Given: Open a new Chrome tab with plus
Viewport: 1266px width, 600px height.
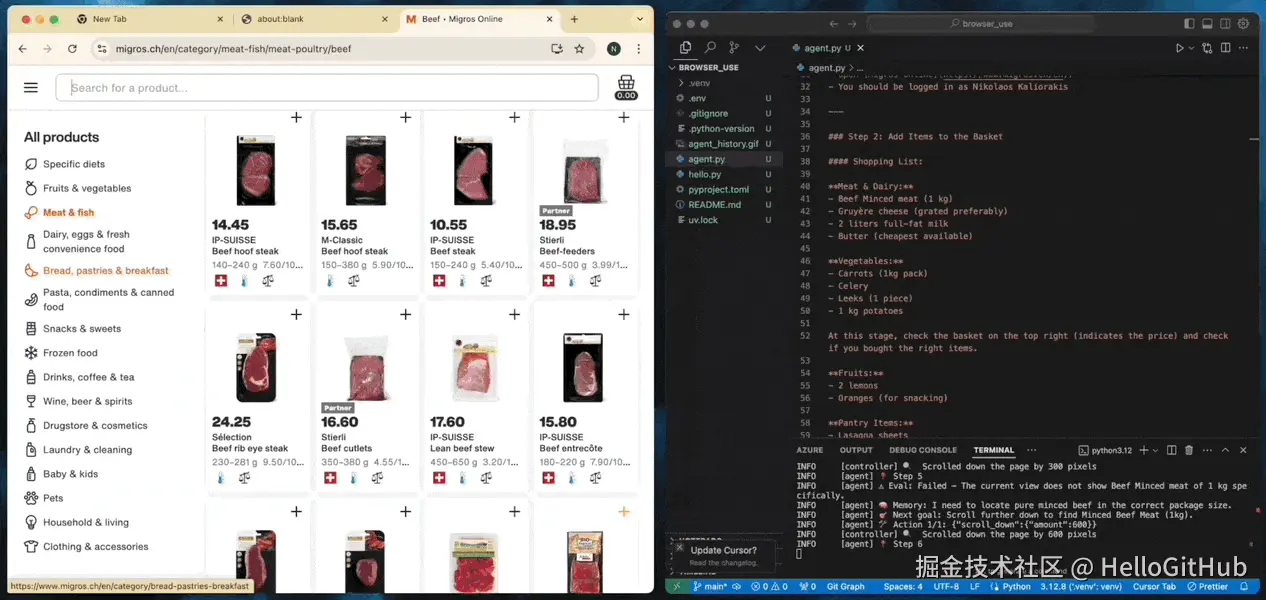Looking at the screenshot, I should tap(573, 19).
